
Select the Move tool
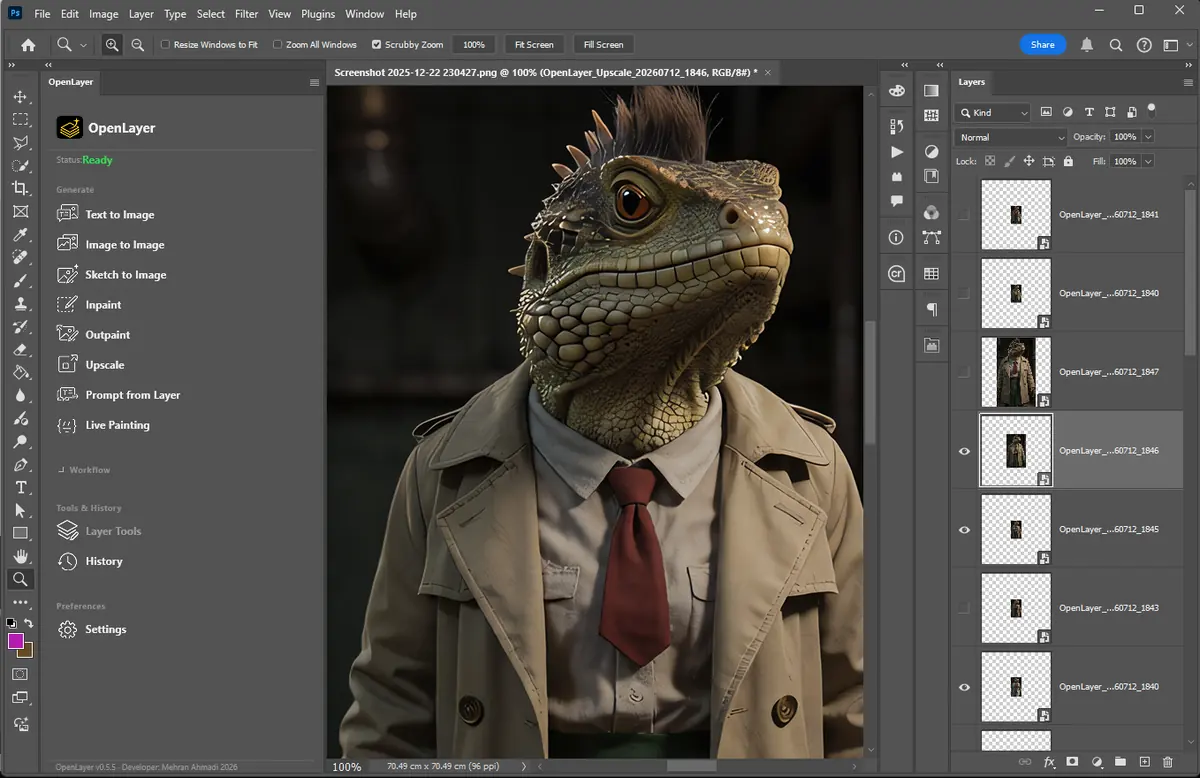[x=20, y=96]
